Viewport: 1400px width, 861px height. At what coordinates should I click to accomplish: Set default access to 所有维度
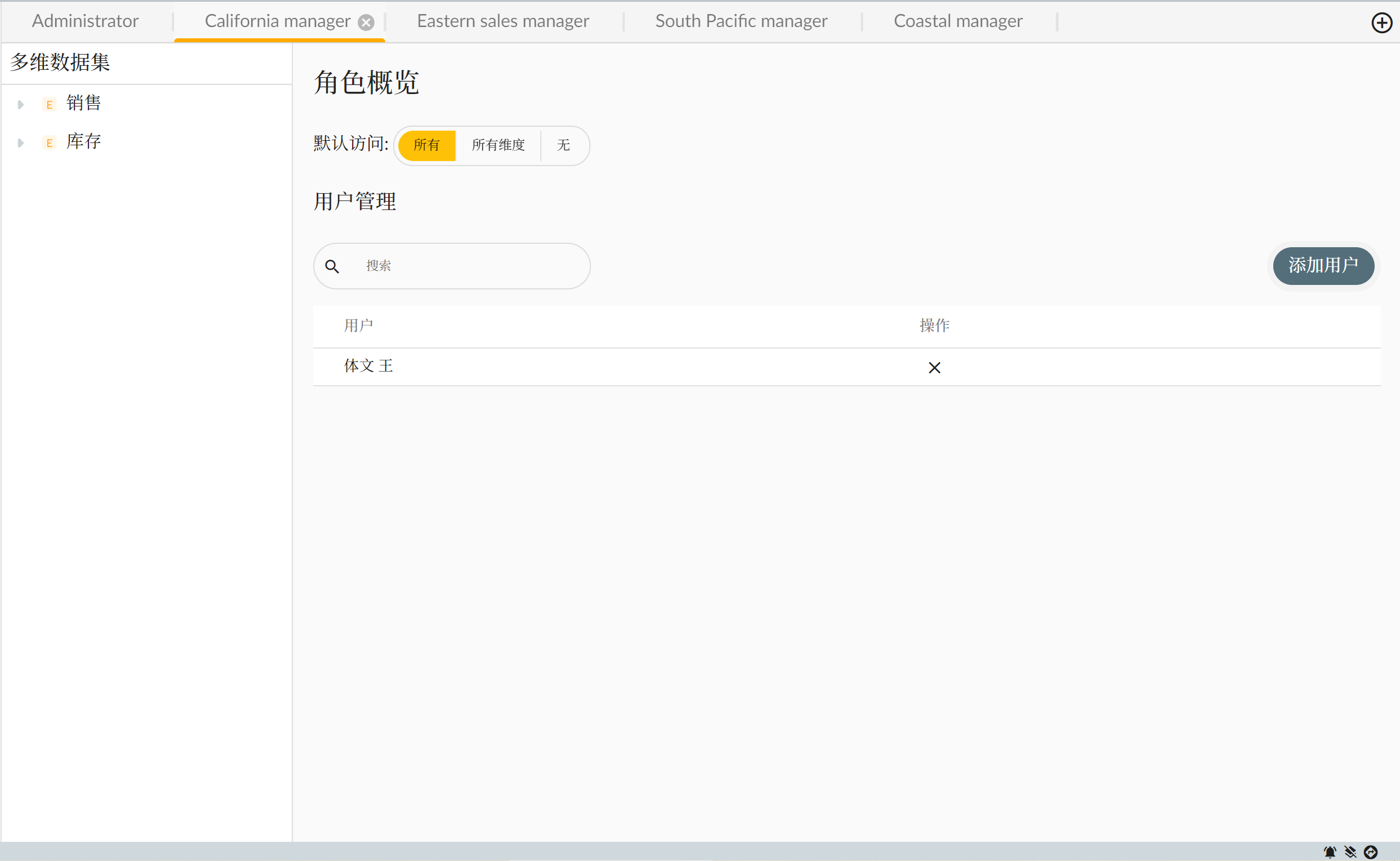498,145
